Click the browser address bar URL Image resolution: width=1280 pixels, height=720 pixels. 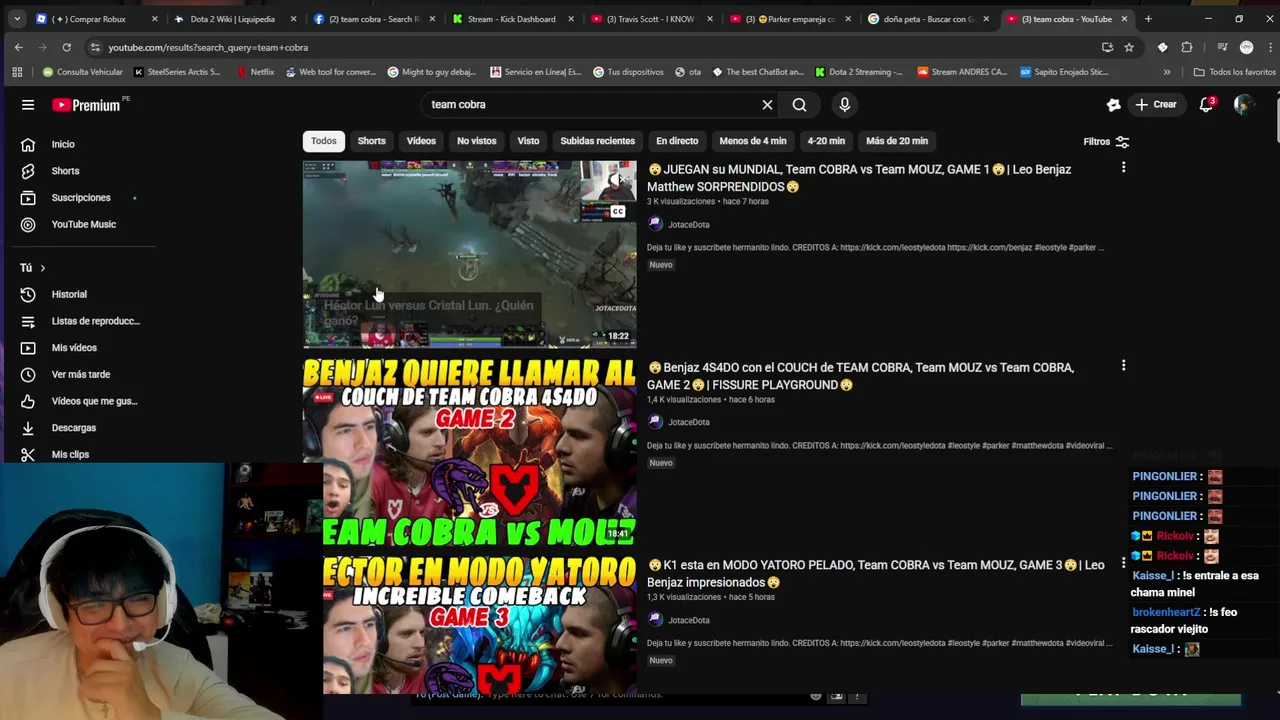pos(208,47)
